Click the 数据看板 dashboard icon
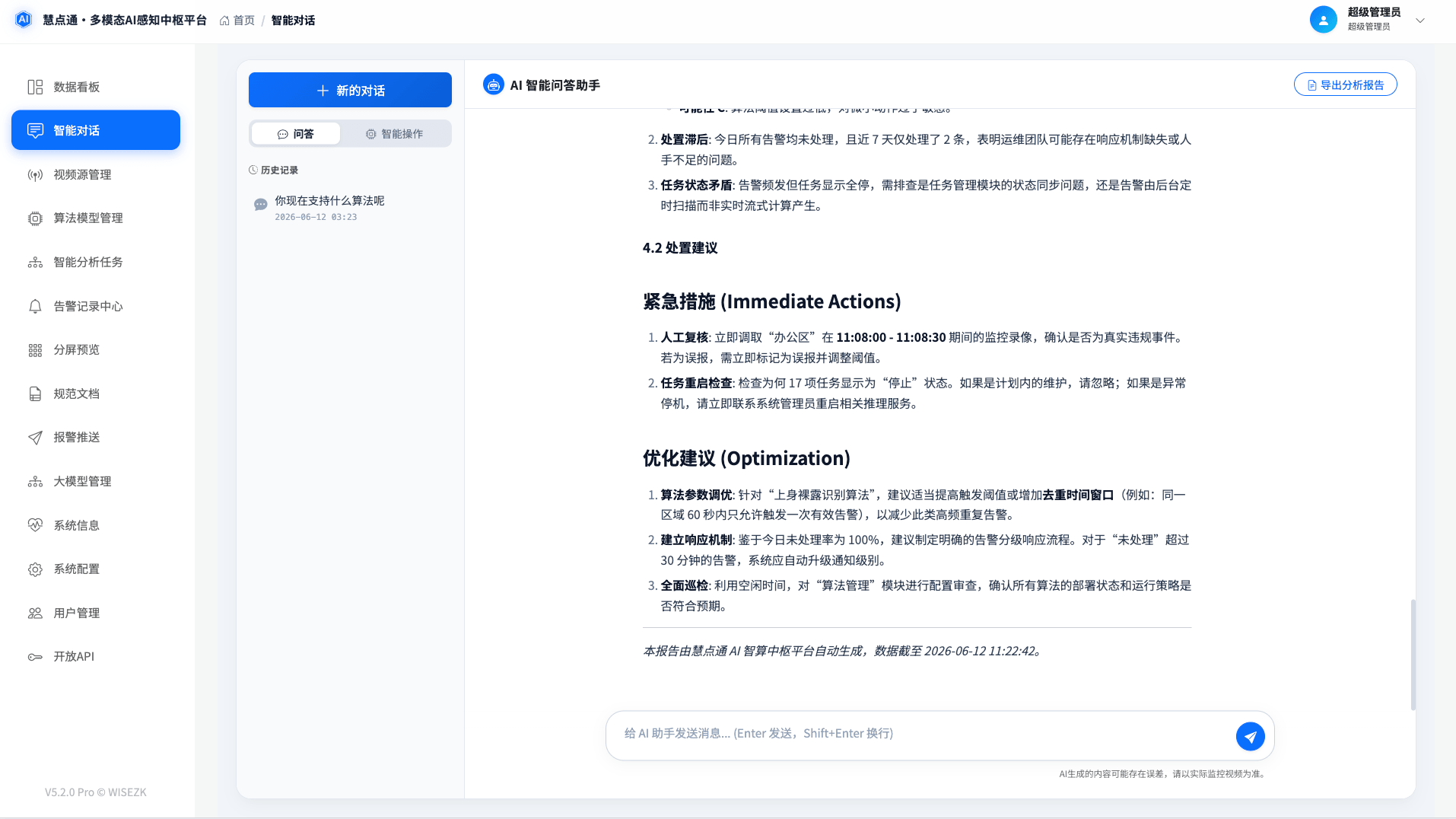 point(35,87)
